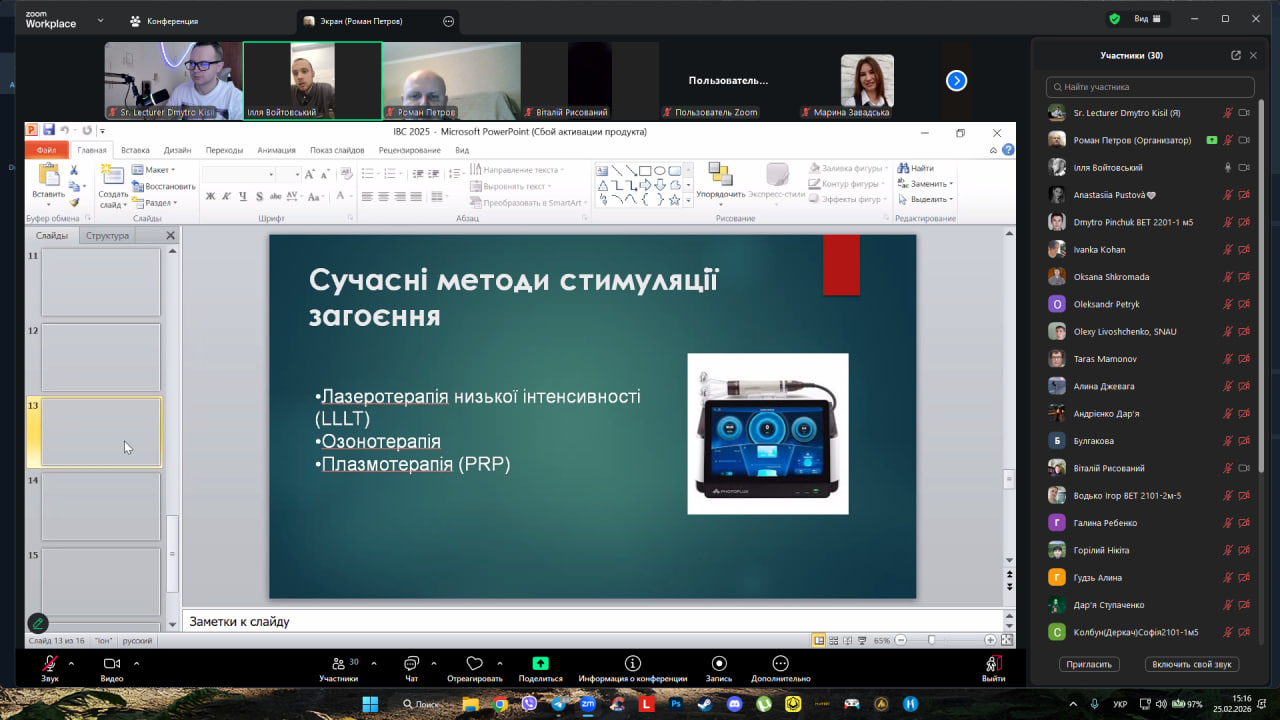Expand audio options arrow next to Audio
This screenshot has width=1280, height=720.
(x=71, y=663)
